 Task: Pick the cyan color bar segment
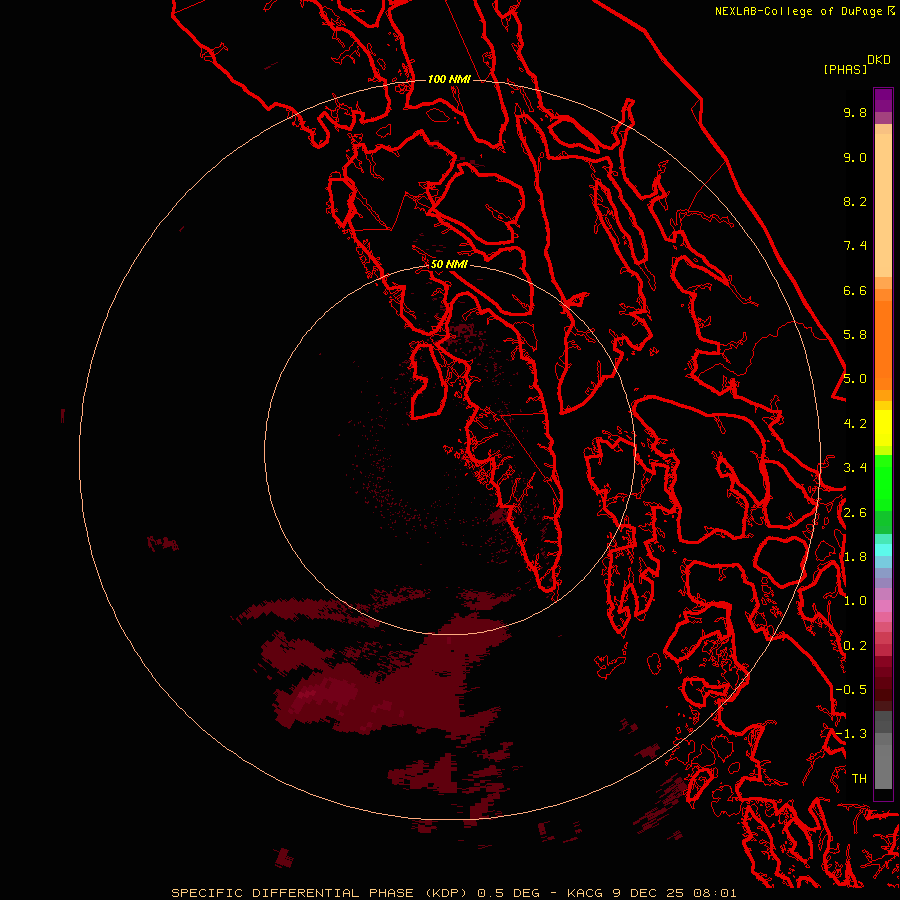883,549
